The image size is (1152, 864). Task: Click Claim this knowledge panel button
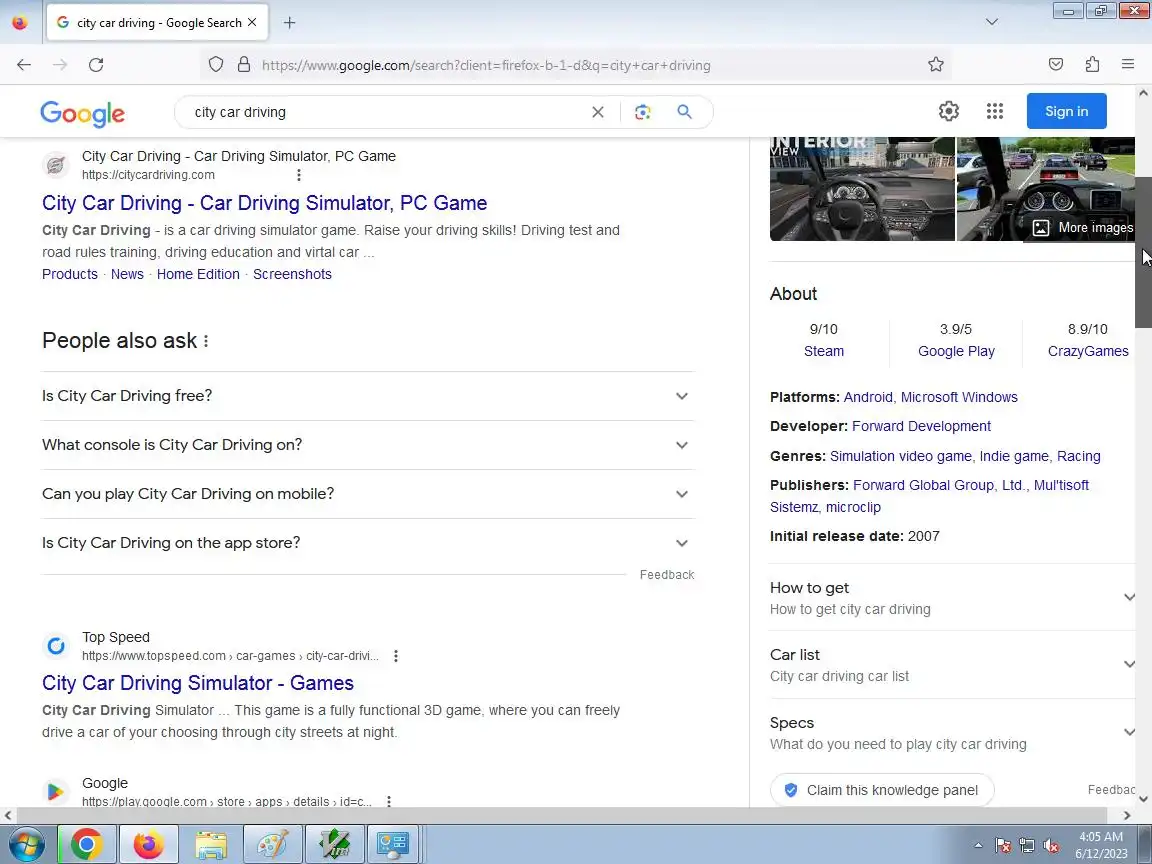click(882, 790)
